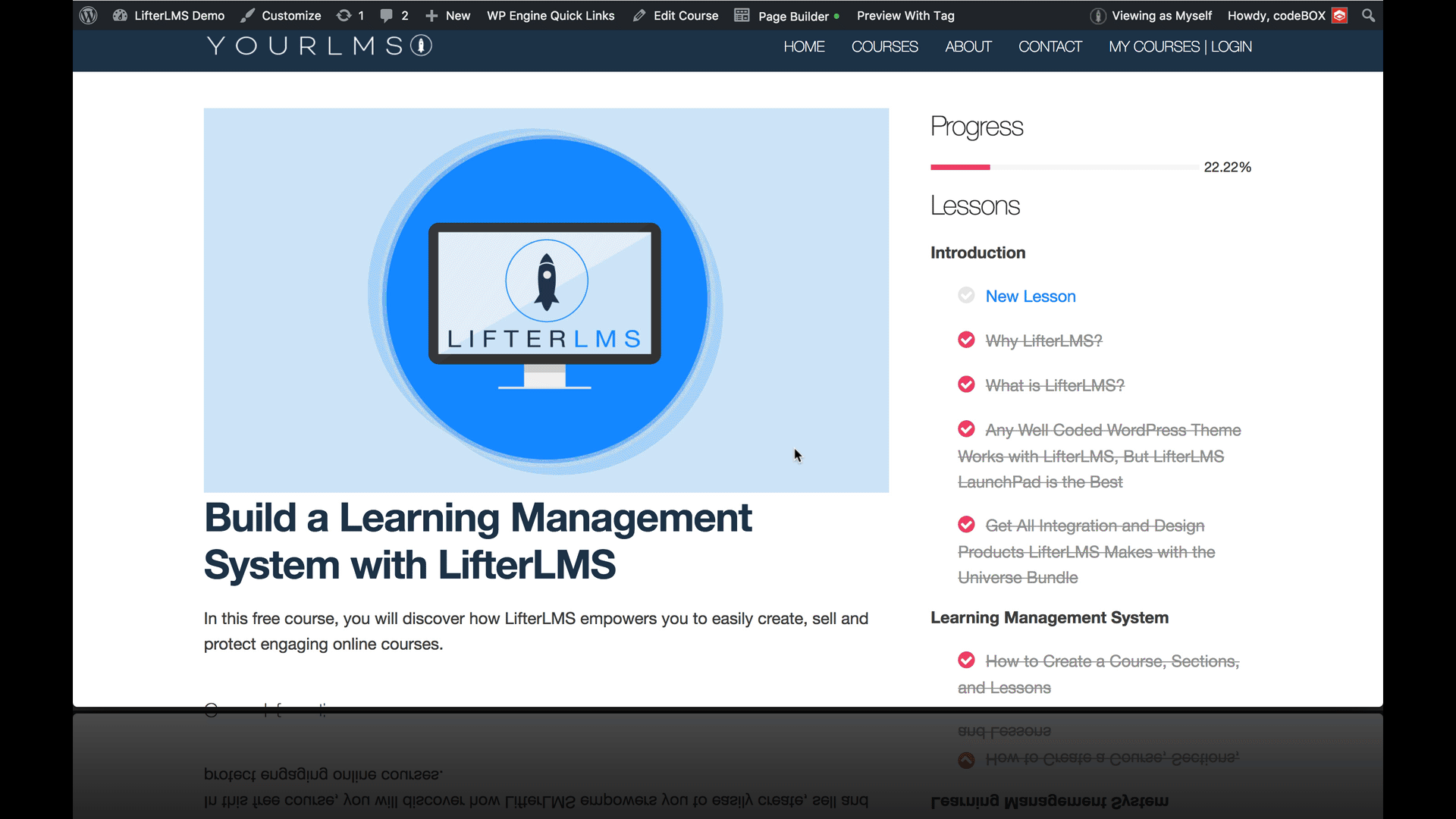
Task: Click the What is LifterLMS? completed check icon
Action: tap(966, 384)
